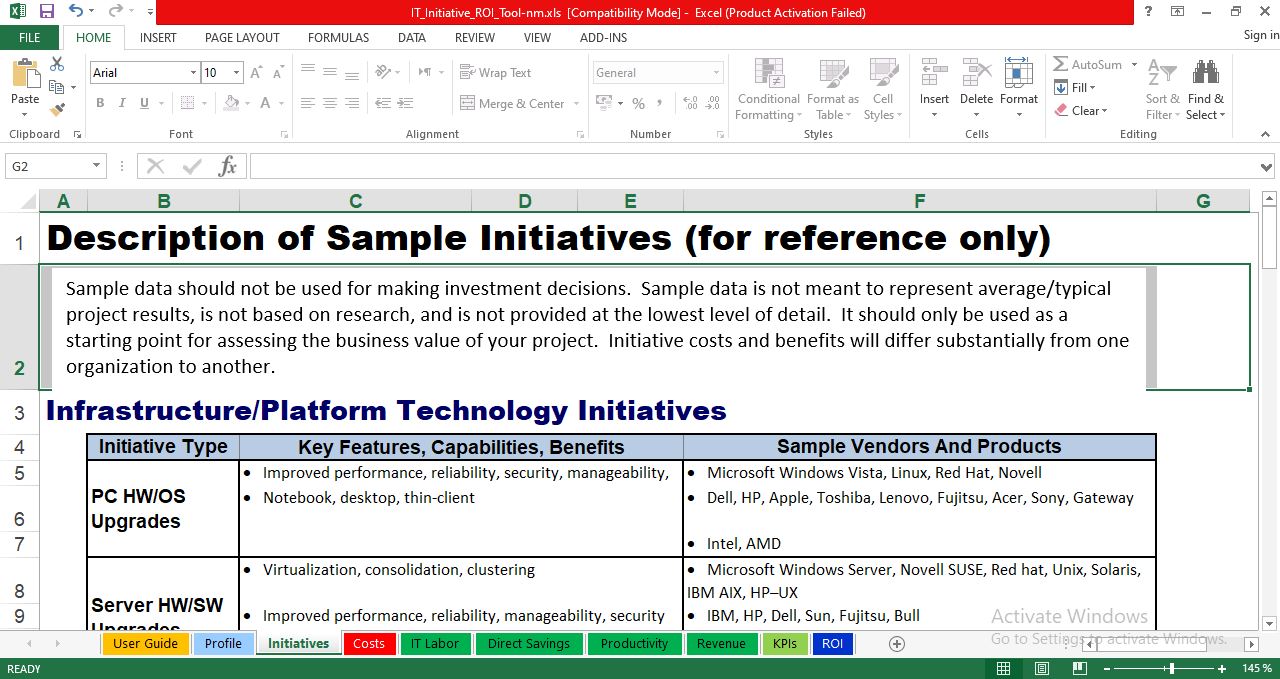Click the Top Align icon
1280x679 pixels.
pyautogui.click(x=308, y=72)
